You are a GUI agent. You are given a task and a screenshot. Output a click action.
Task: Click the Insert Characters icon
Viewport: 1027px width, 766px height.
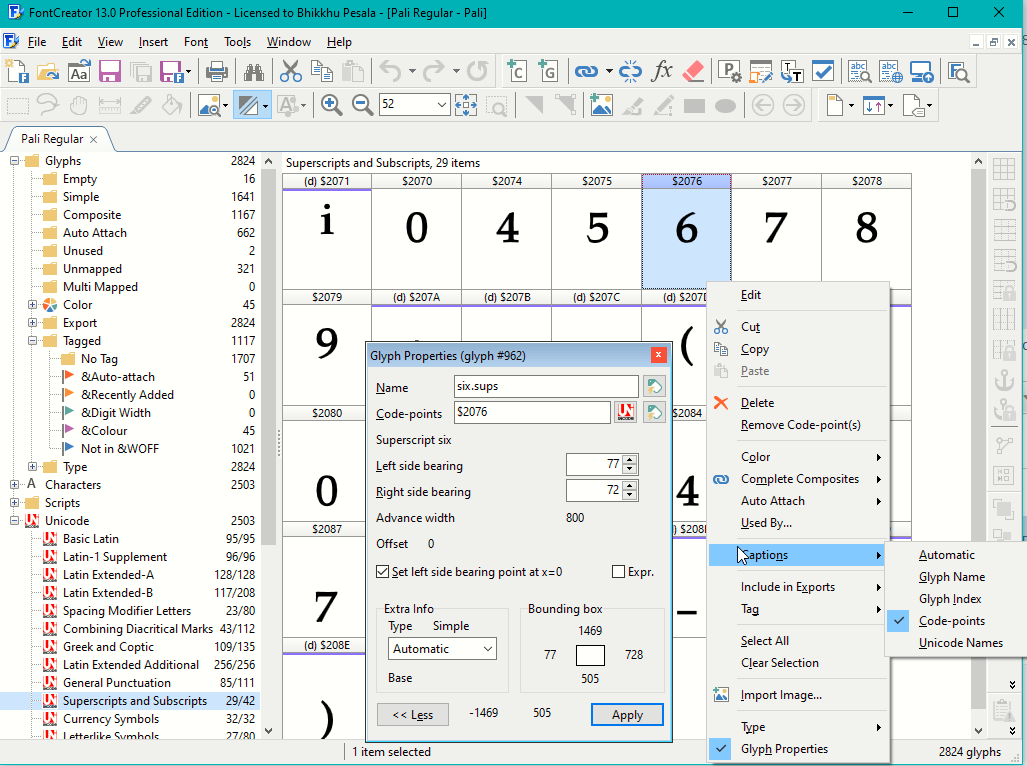[516, 71]
